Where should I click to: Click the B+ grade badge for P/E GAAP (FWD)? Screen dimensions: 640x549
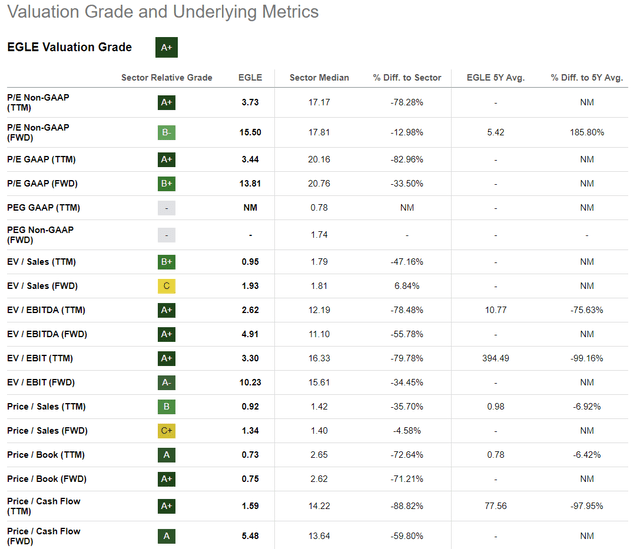pos(166,183)
